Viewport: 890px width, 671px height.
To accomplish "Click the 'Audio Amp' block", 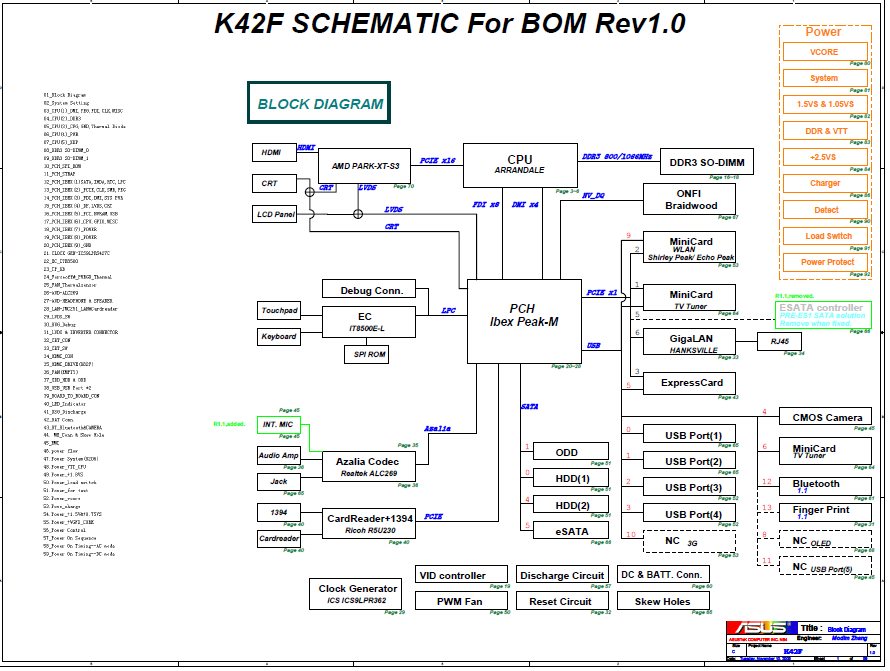I will tap(279, 455).
